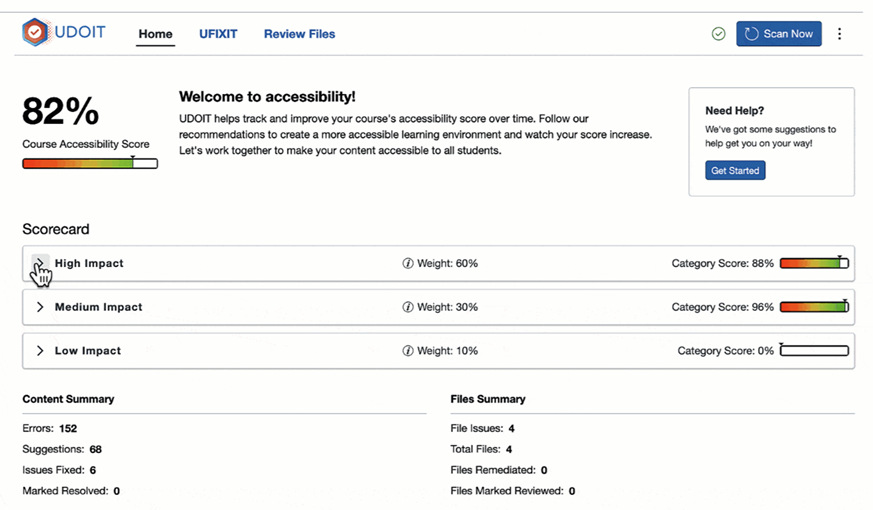Click the Course Accessibility Score label
This screenshot has width=873, height=510.
pos(86,144)
